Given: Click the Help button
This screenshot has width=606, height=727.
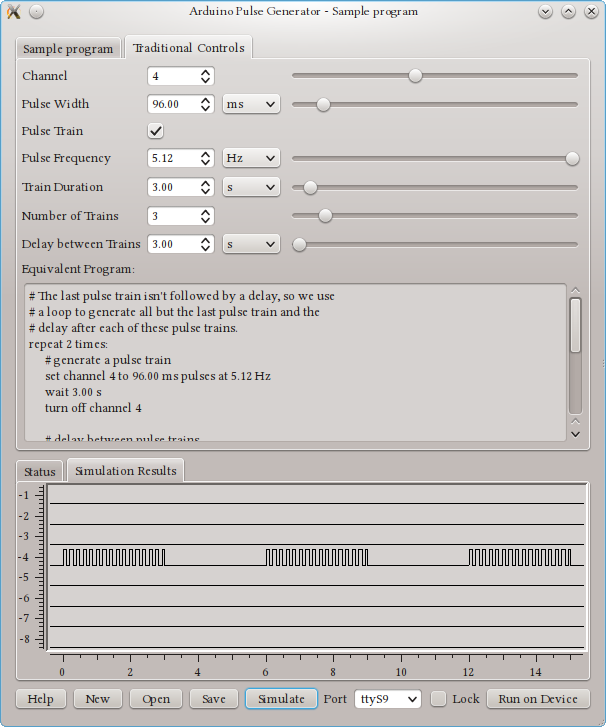Looking at the screenshot, I should coord(41,699).
